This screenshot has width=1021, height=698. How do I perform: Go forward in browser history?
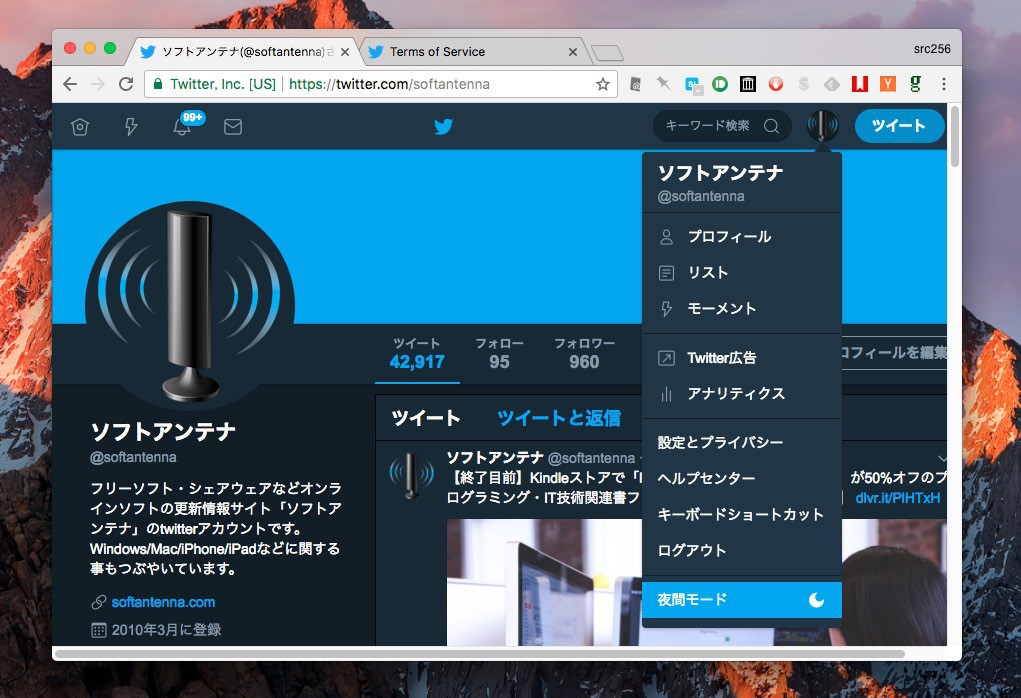pos(98,84)
